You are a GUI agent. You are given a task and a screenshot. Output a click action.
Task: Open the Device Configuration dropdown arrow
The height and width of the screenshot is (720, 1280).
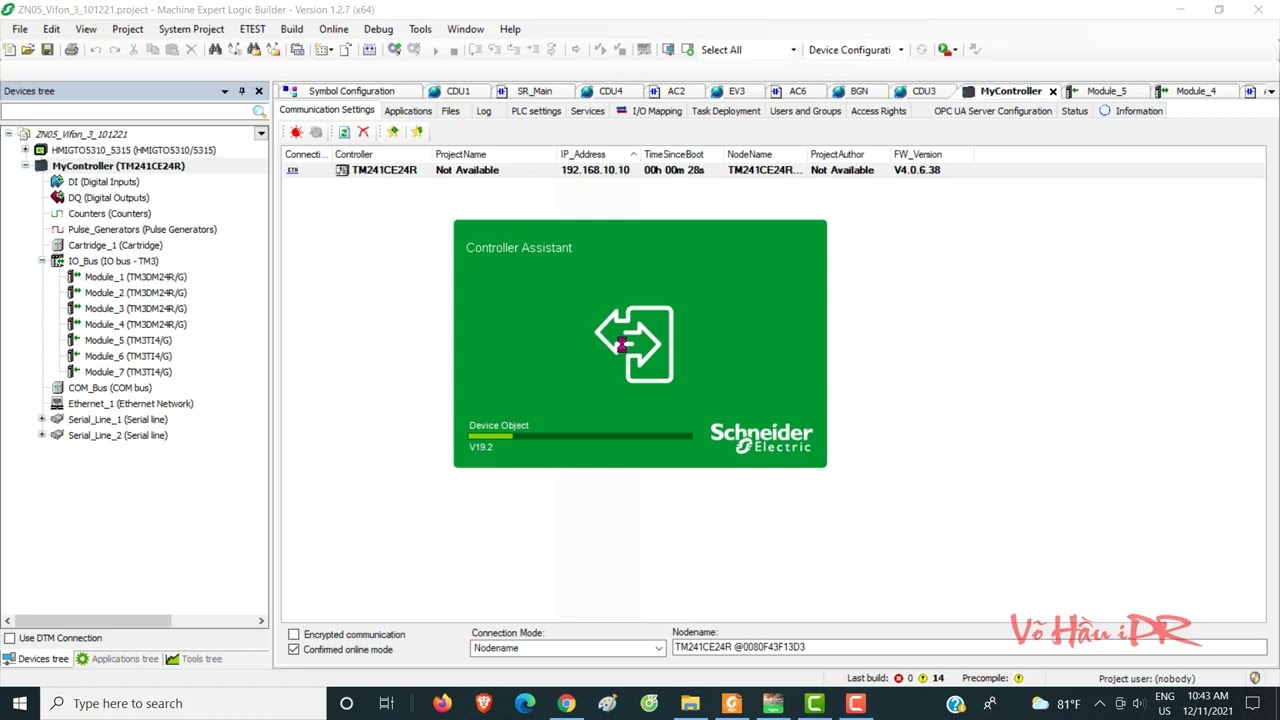(x=901, y=49)
